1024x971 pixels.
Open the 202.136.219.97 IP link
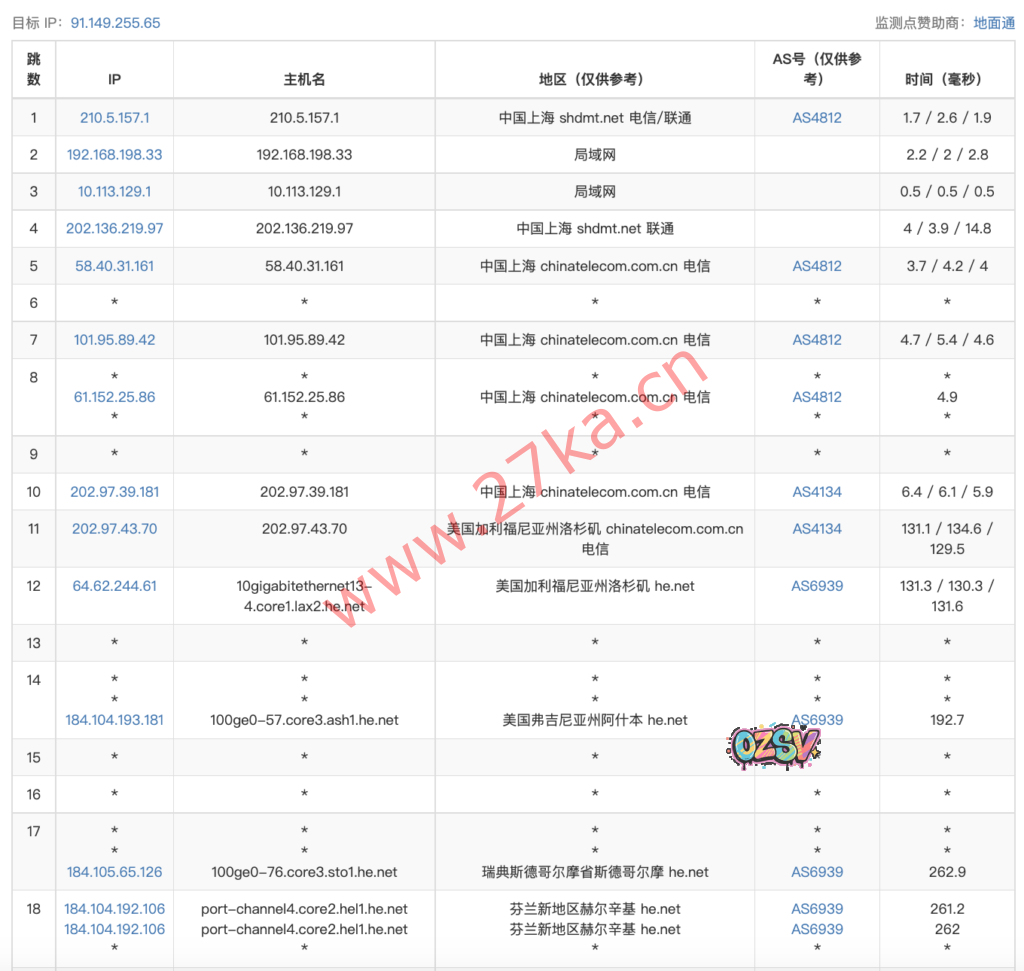114,228
